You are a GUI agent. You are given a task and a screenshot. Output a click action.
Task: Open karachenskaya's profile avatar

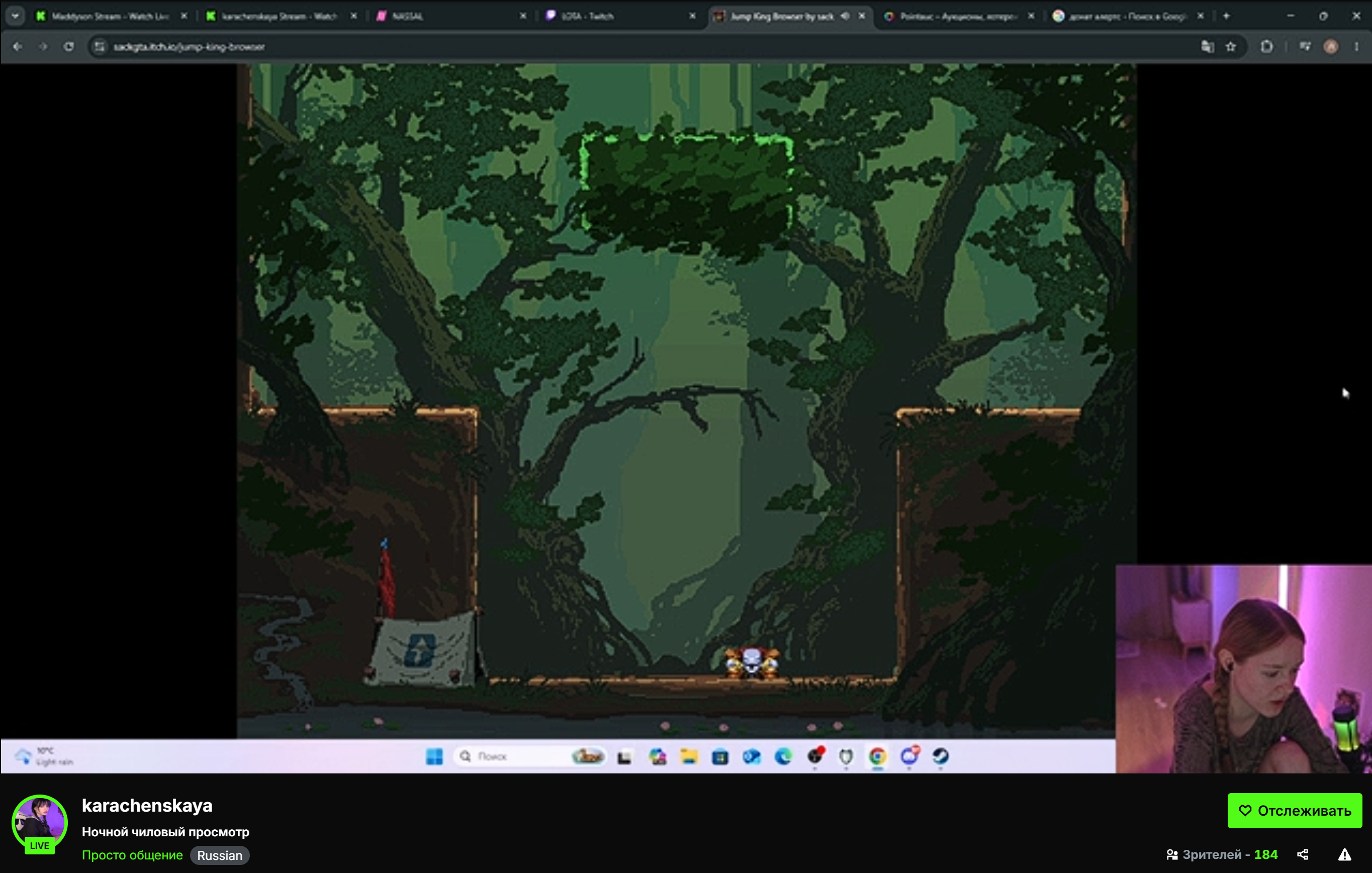click(39, 822)
